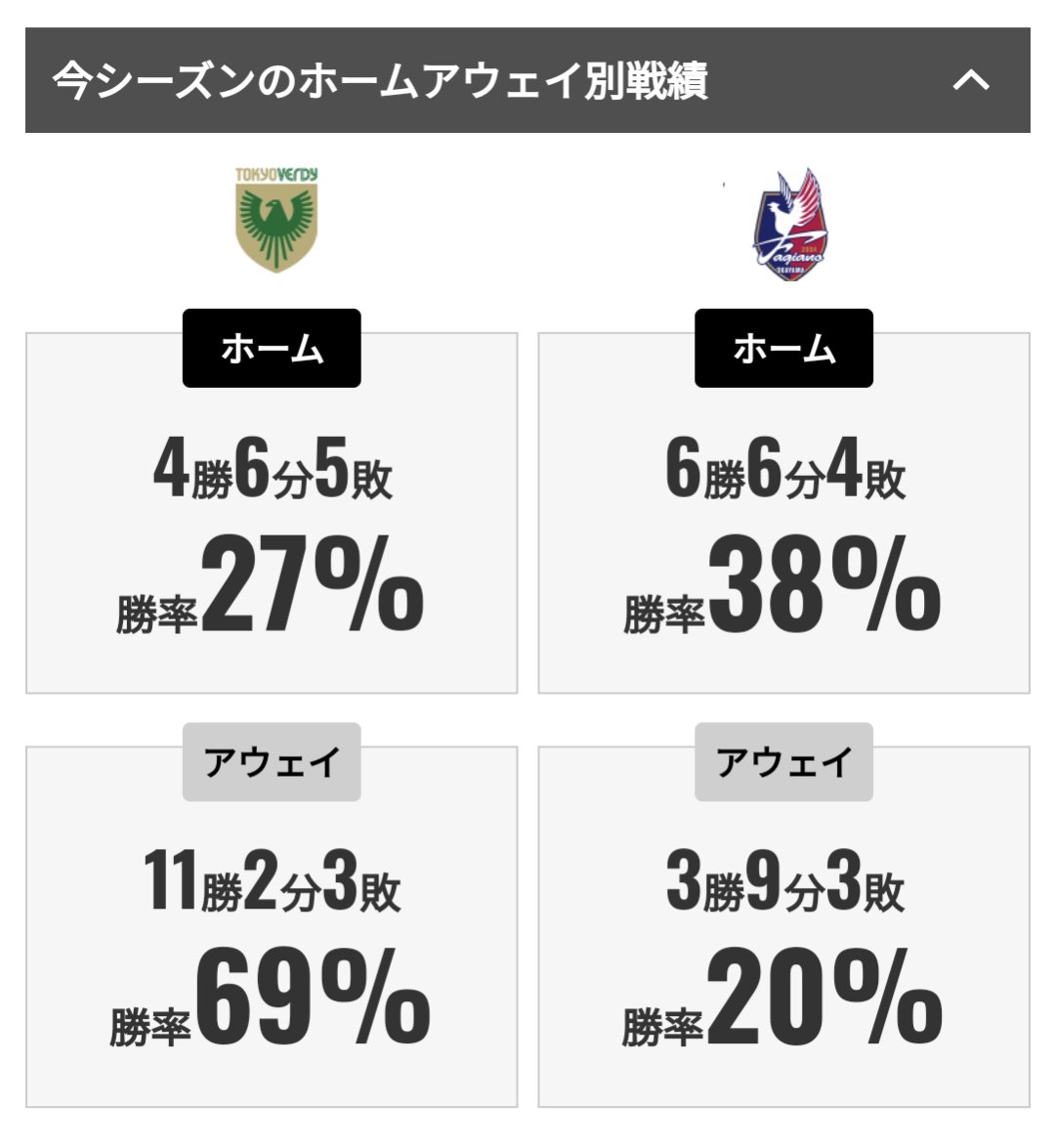The image size is (1054, 1148).
Task: Select Fagiano Okayama's アウェイ label
Action: (784, 761)
